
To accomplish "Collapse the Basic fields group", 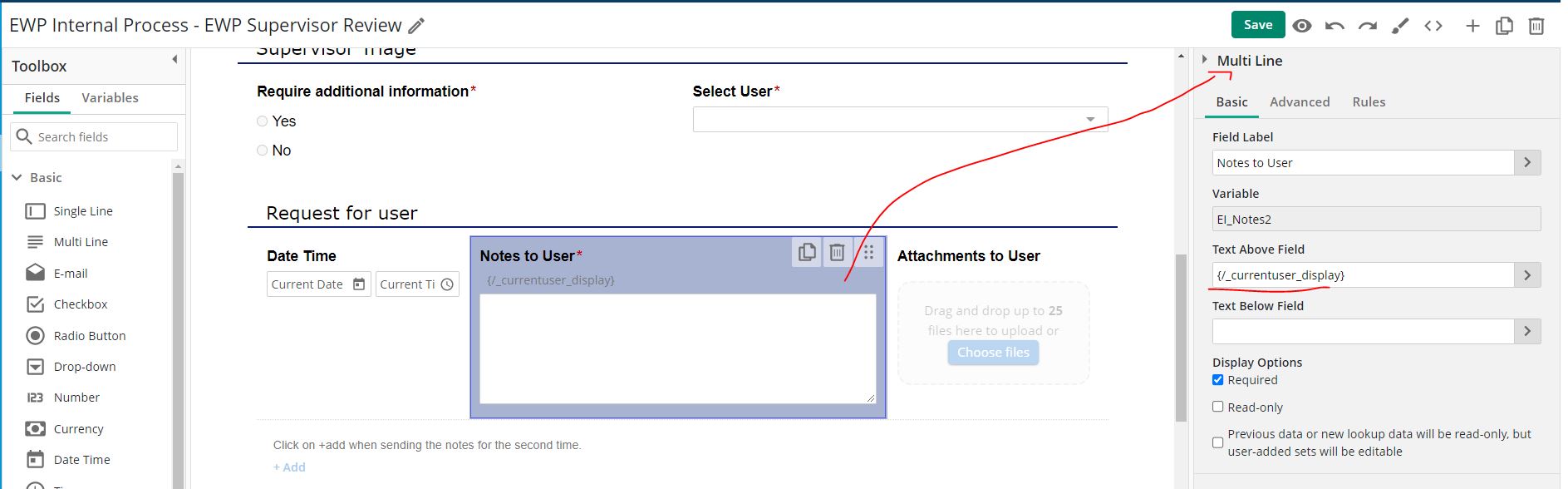I will 17,178.
